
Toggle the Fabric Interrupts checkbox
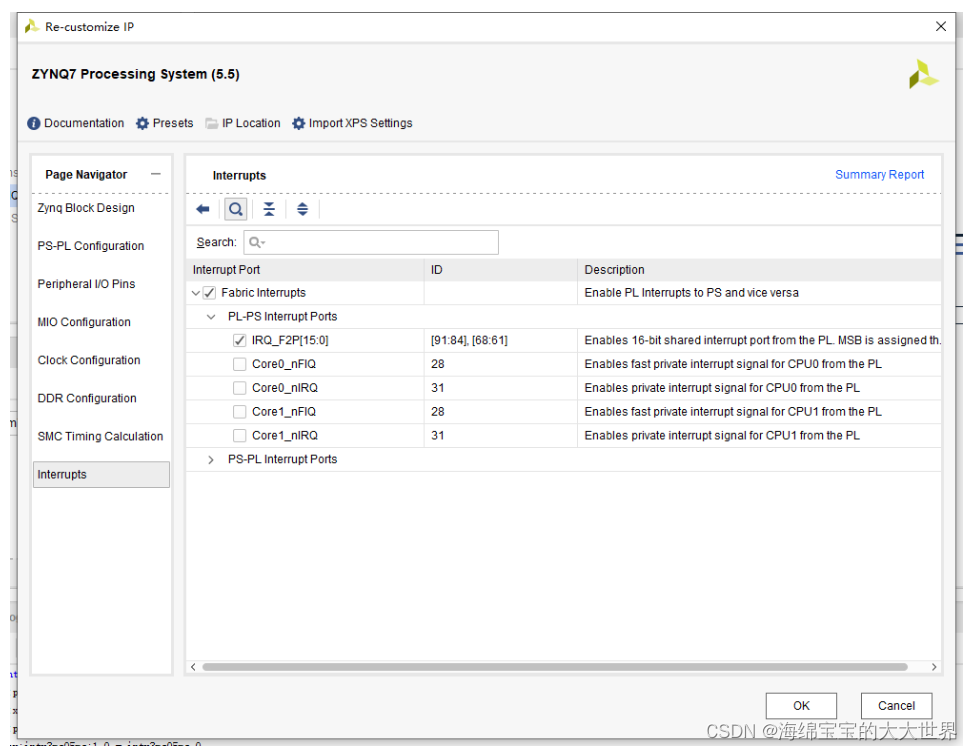[210, 293]
